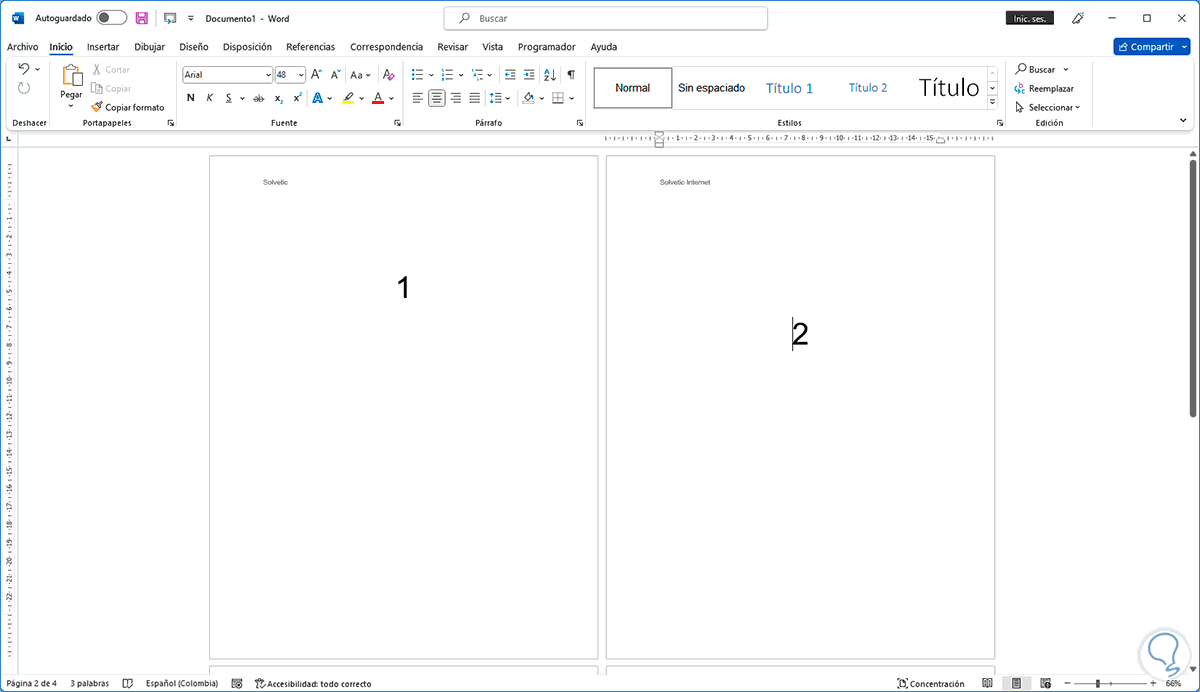
Task: Click the 66% zoom level
Action: [1174, 684]
